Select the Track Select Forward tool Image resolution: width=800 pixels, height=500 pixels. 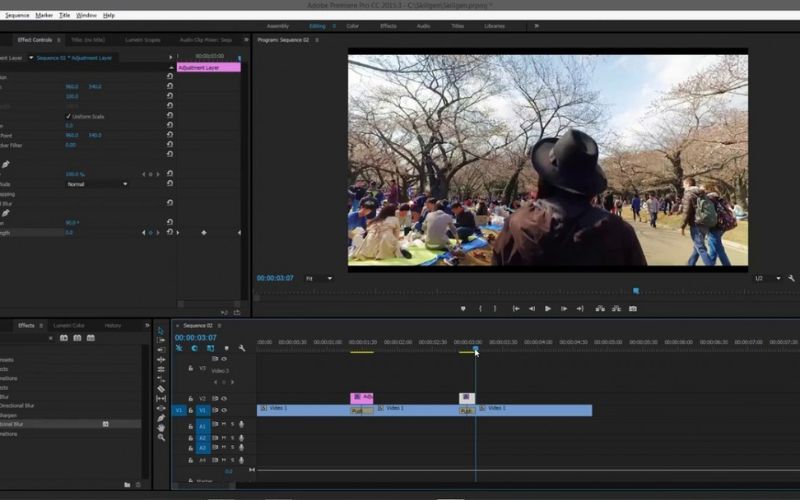click(x=161, y=340)
